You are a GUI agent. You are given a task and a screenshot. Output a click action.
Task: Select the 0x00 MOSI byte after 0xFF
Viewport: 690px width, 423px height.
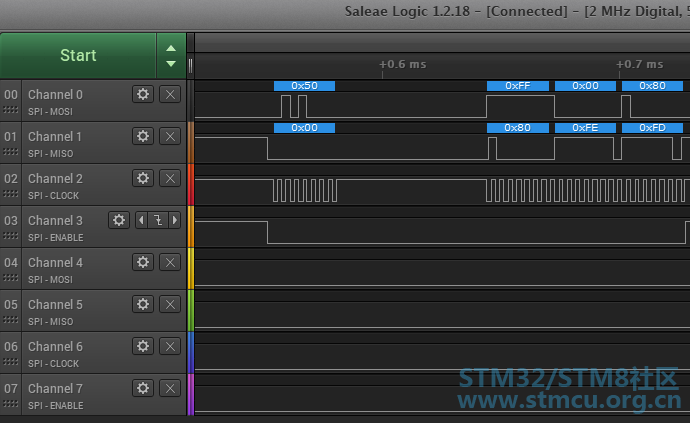click(585, 86)
